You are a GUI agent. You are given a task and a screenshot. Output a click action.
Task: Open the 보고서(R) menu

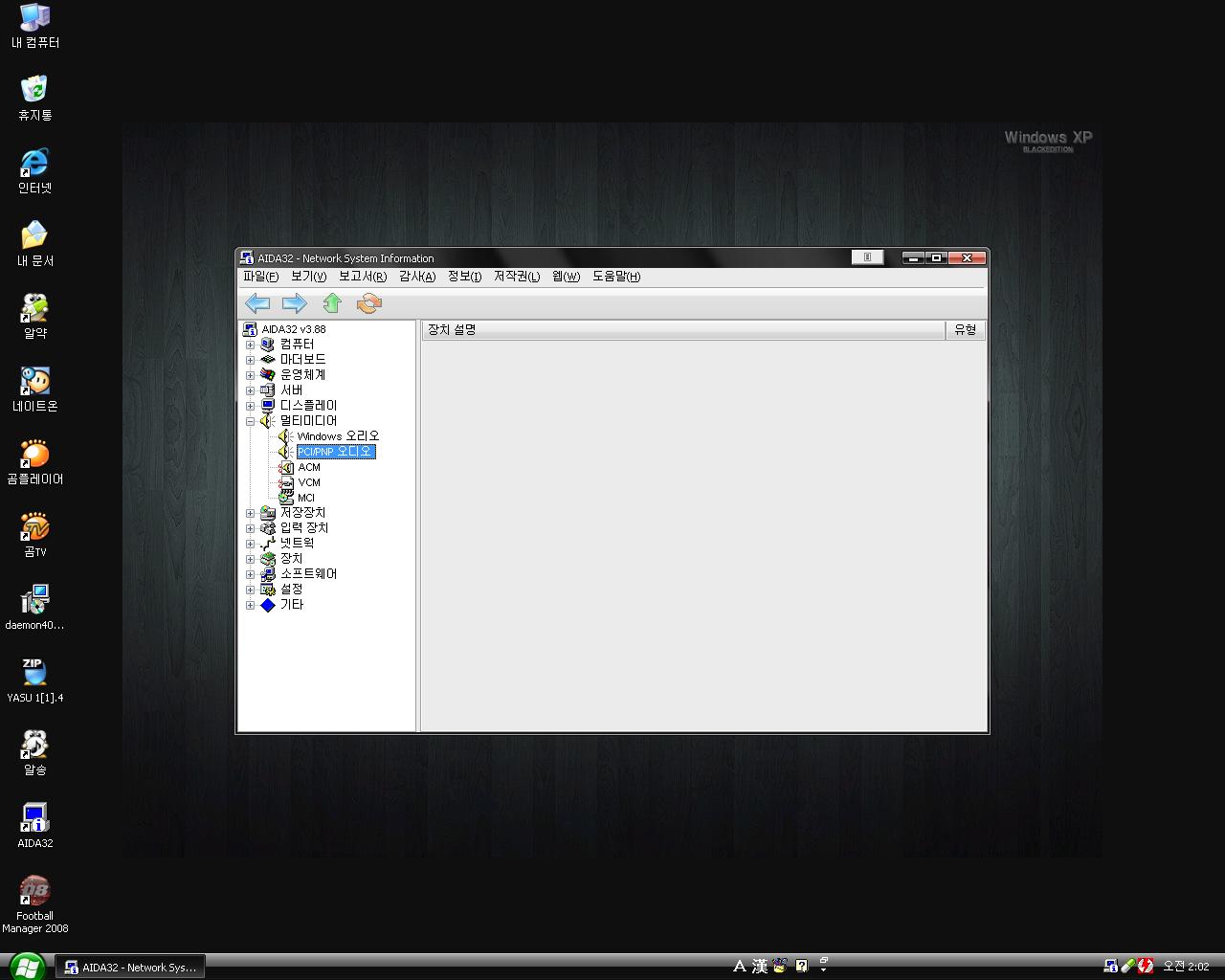(x=363, y=277)
